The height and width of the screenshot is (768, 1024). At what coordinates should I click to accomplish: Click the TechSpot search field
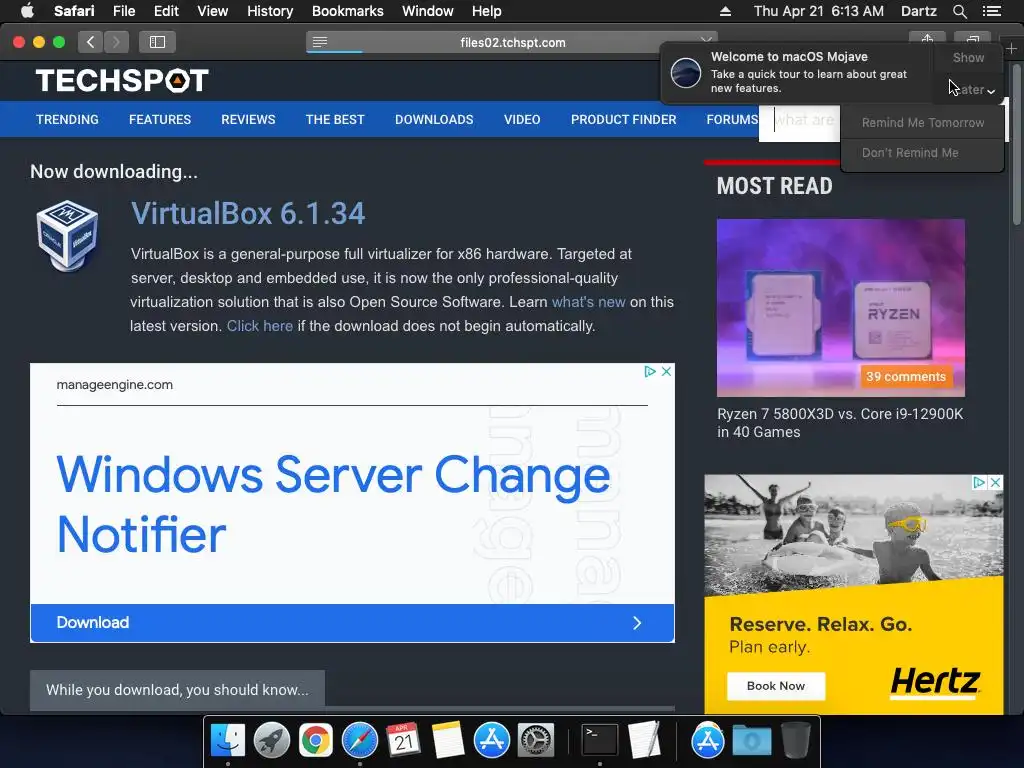pos(799,121)
